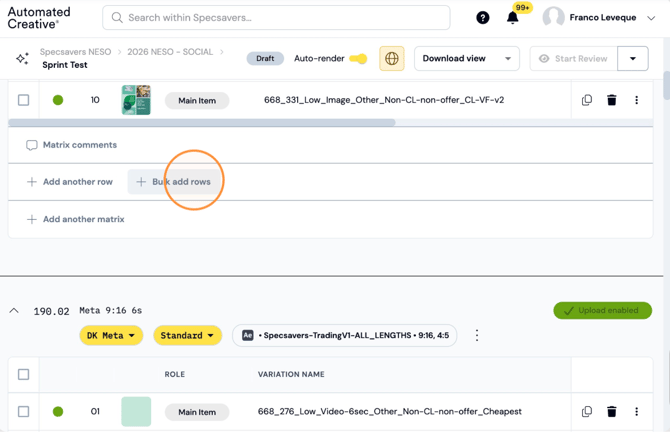Viewport: 670px width, 434px height.
Task: Click the VARIATION NAME column header
Action: (x=291, y=374)
